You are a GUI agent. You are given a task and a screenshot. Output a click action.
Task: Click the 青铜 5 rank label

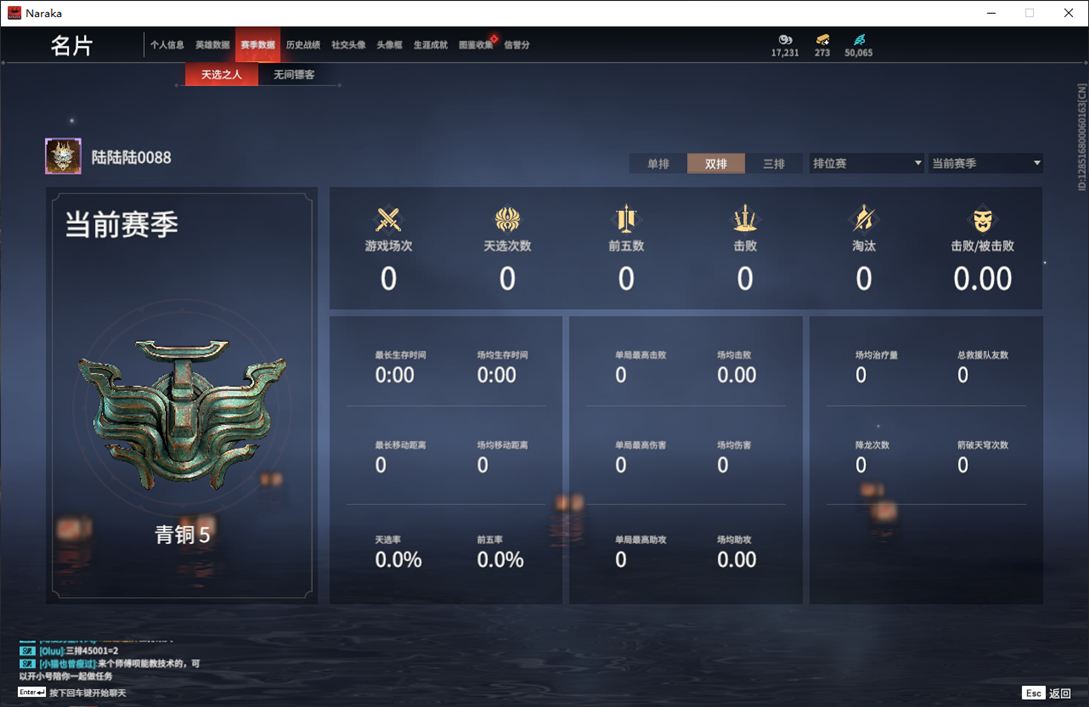pos(182,534)
